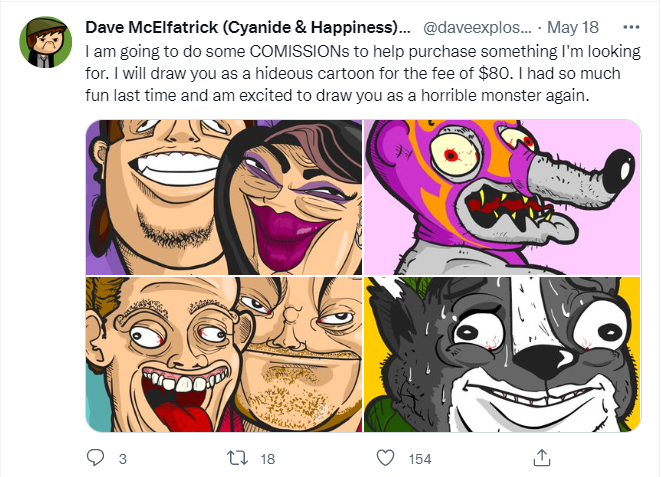This screenshot has width=661, height=477.
Task: Click the like count number 154
Action: 419,458
